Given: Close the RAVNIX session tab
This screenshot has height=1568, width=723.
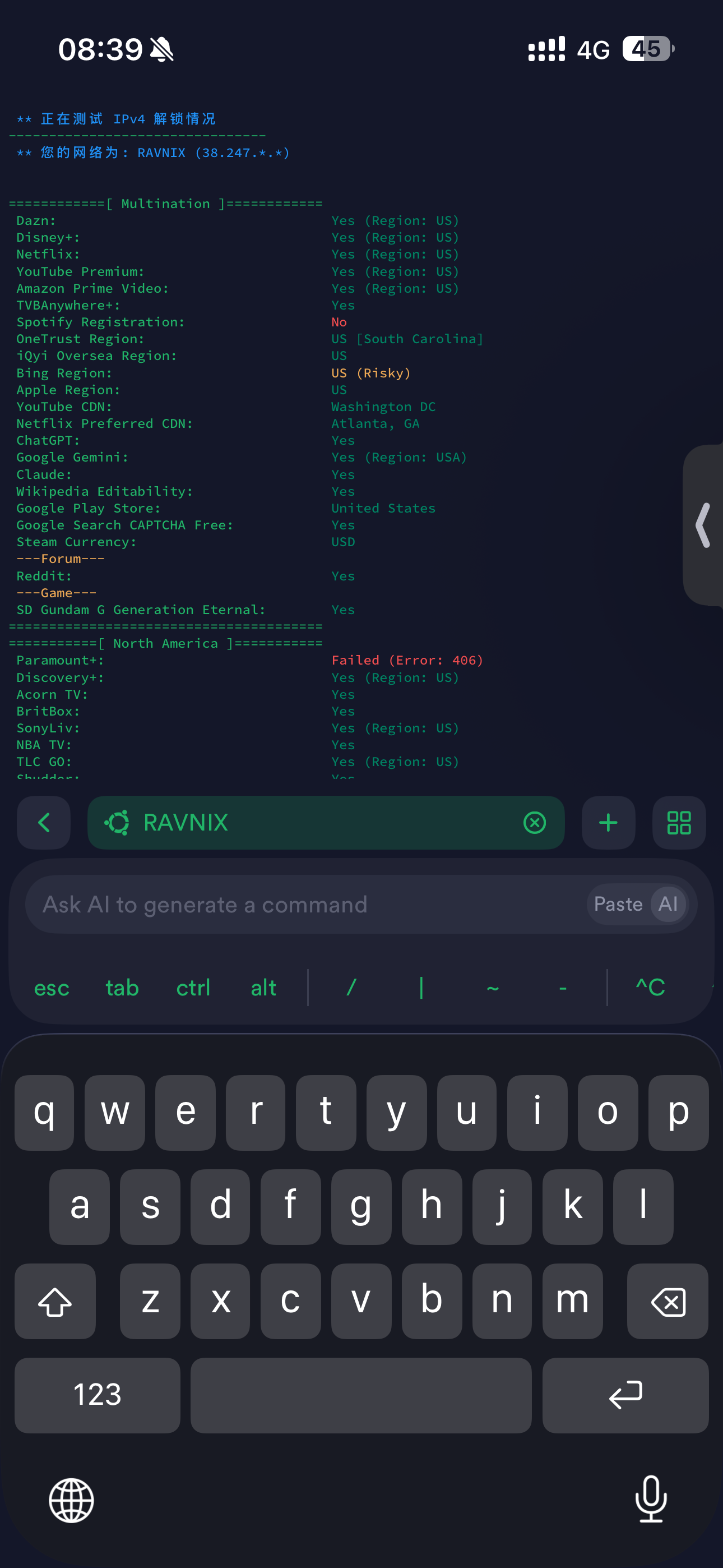Looking at the screenshot, I should (534, 822).
